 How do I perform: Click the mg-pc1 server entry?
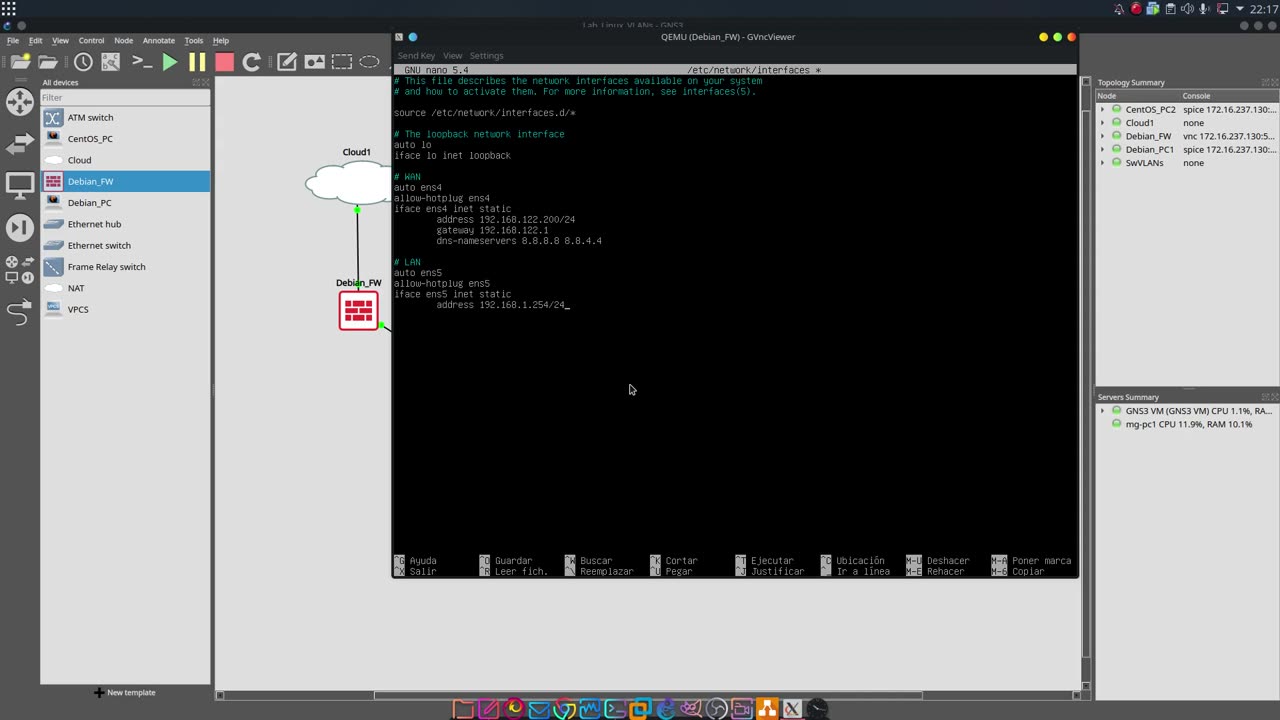click(x=1188, y=424)
